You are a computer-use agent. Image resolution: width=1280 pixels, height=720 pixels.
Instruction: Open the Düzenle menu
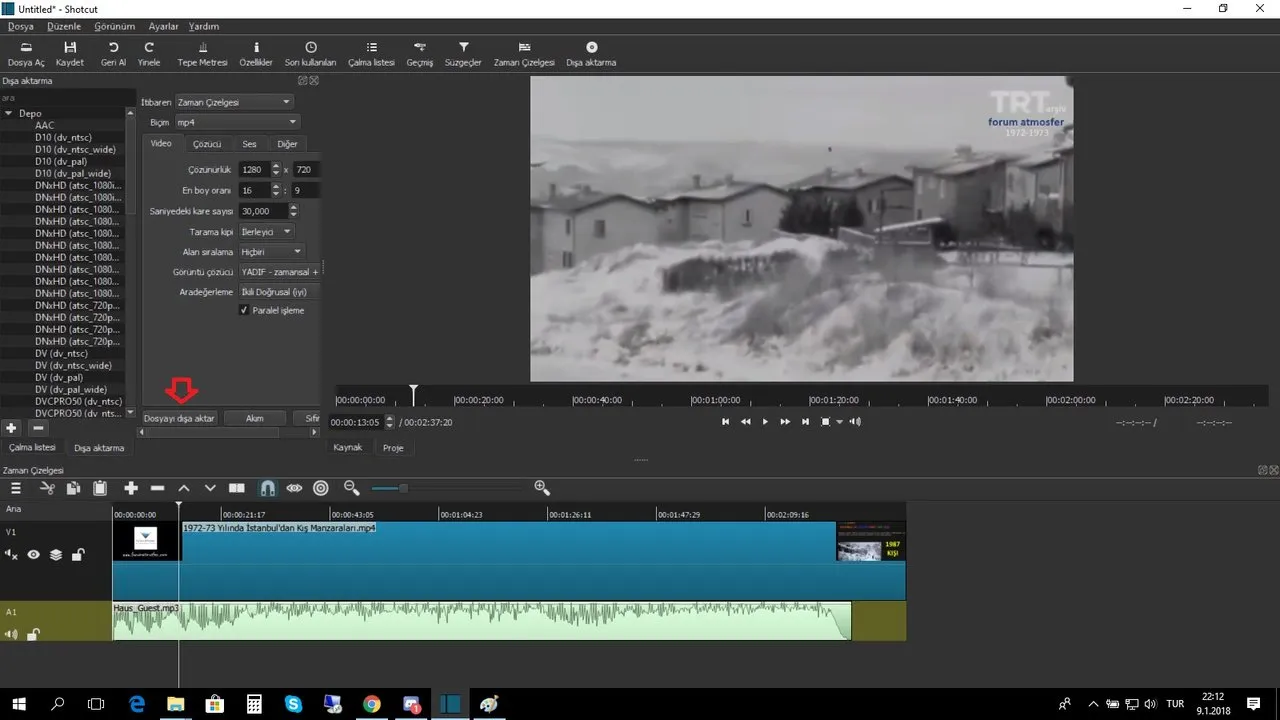pos(64,26)
